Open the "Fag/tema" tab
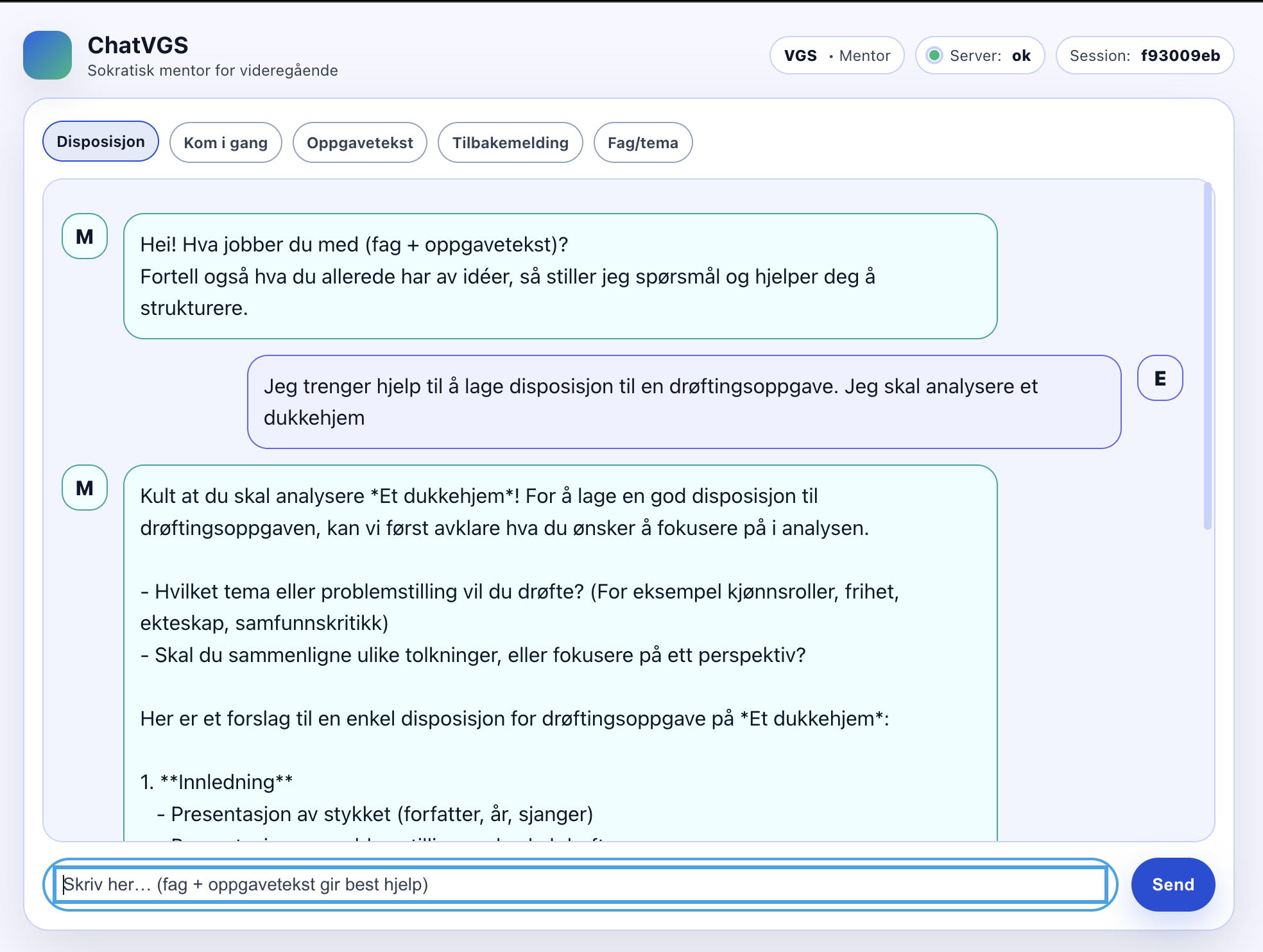1263x952 pixels. point(642,142)
